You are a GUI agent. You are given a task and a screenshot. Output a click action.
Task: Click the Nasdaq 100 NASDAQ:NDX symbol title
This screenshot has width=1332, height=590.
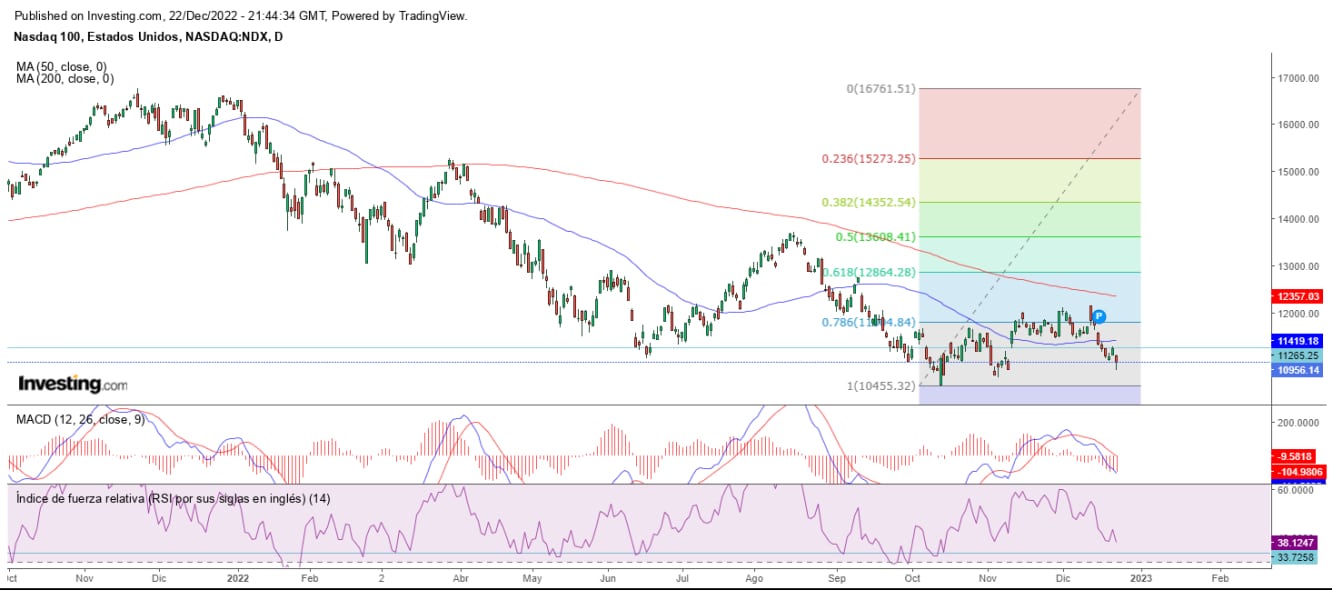(149, 37)
